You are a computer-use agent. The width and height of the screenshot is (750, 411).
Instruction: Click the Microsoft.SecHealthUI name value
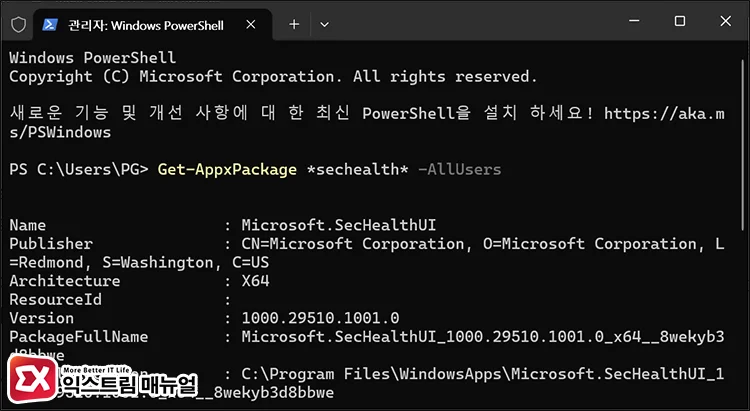click(339, 225)
